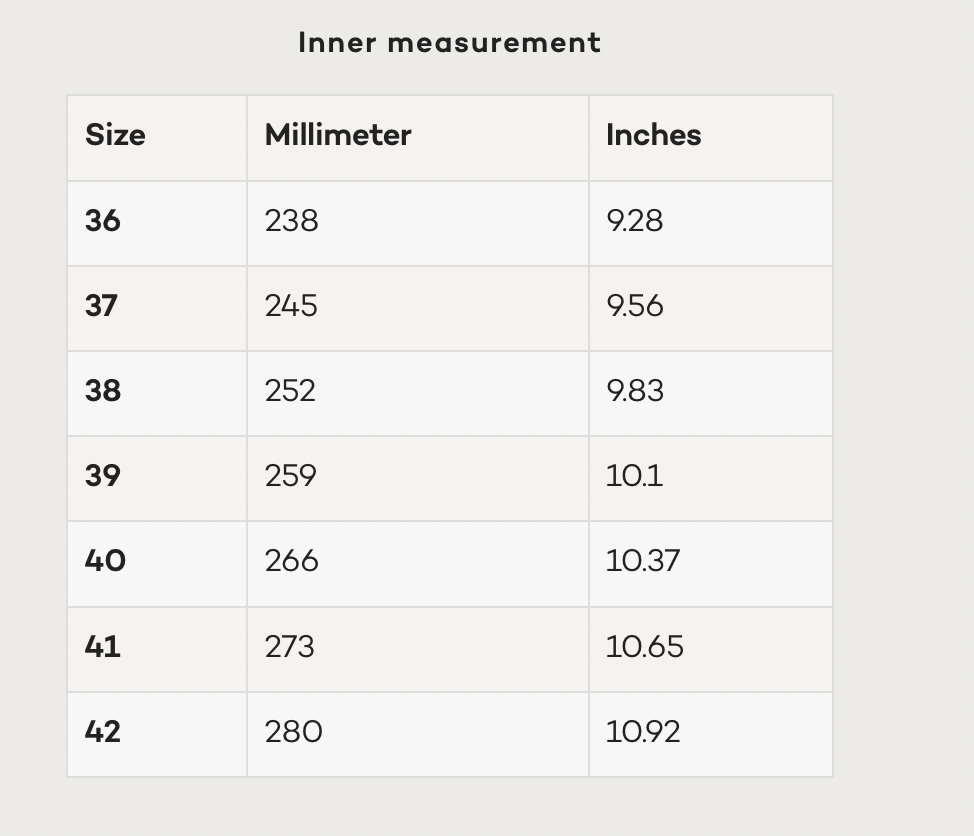Click the 10.1 inches value

click(x=634, y=475)
